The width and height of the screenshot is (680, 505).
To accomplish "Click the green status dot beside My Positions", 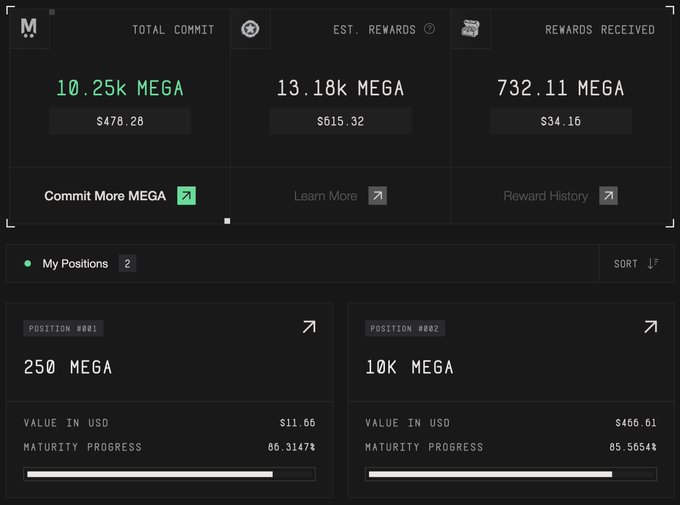I will click(x=28, y=263).
